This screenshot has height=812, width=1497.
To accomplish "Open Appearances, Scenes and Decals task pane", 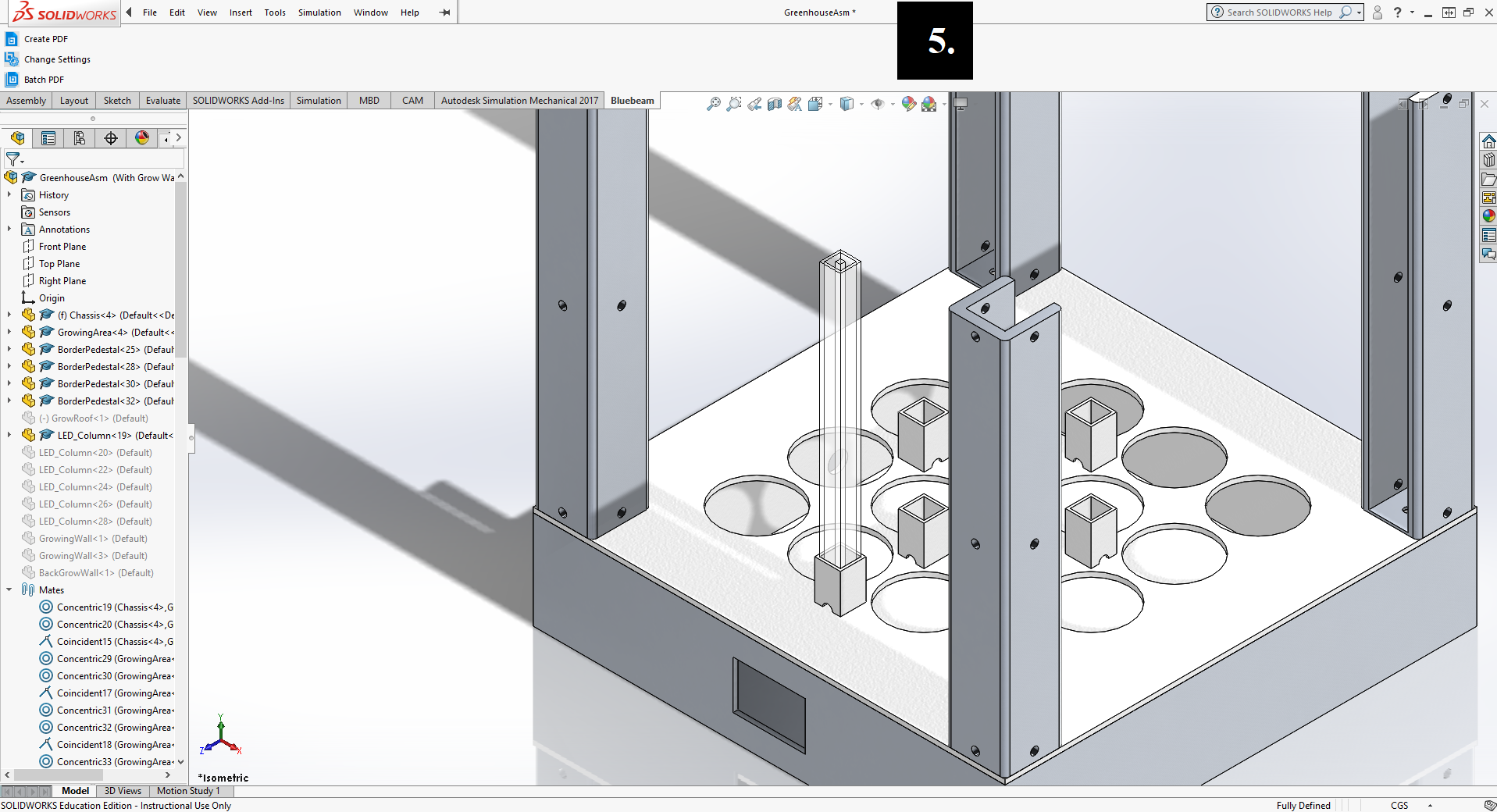I will tap(1489, 216).
